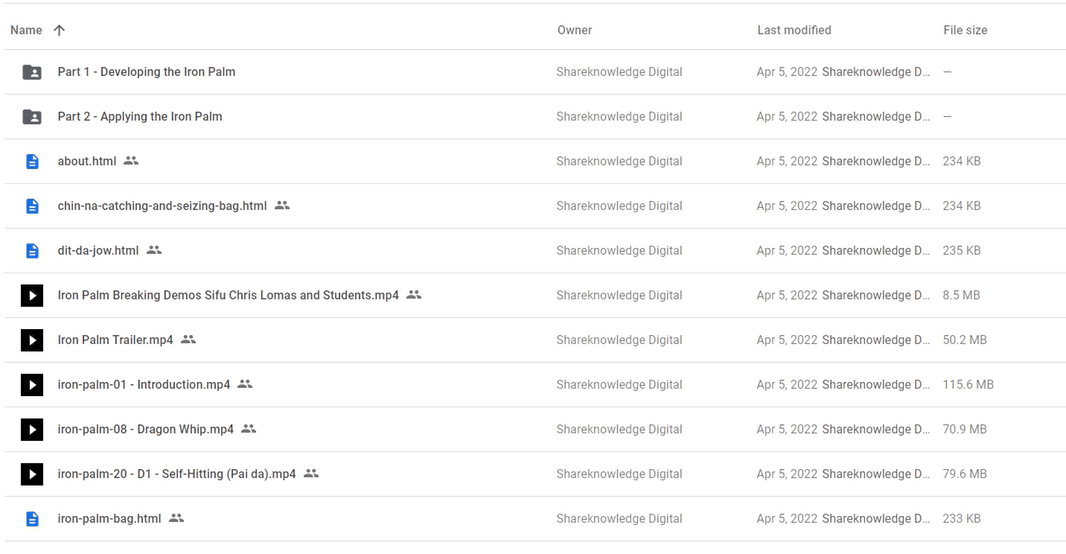Click the document icon for chin-na-catching-and-seizing-bag.html
This screenshot has width=1066, height=554.
click(x=32, y=206)
